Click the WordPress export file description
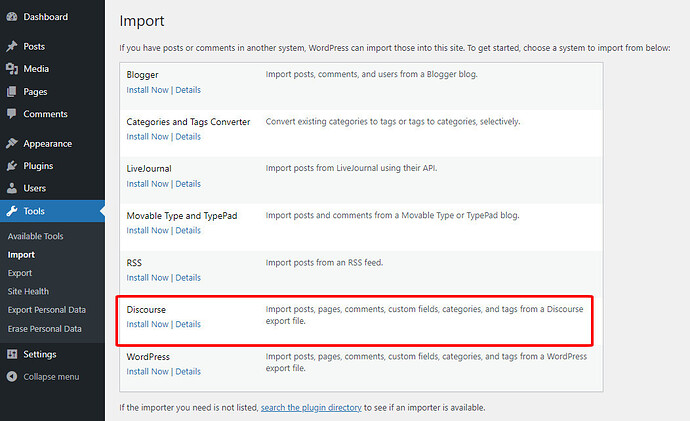 426,362
